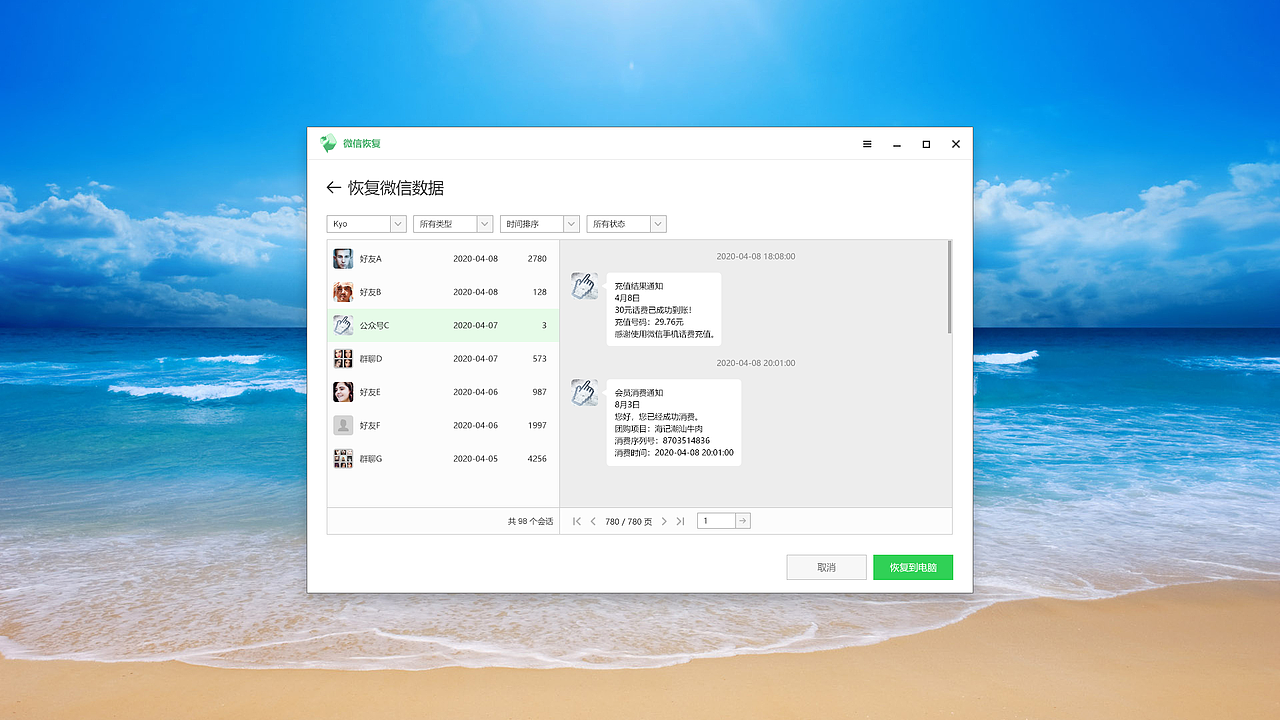Minimize the WeChat Recovery window
Viewport: 1280px width, 720px height.
point(897,144)
